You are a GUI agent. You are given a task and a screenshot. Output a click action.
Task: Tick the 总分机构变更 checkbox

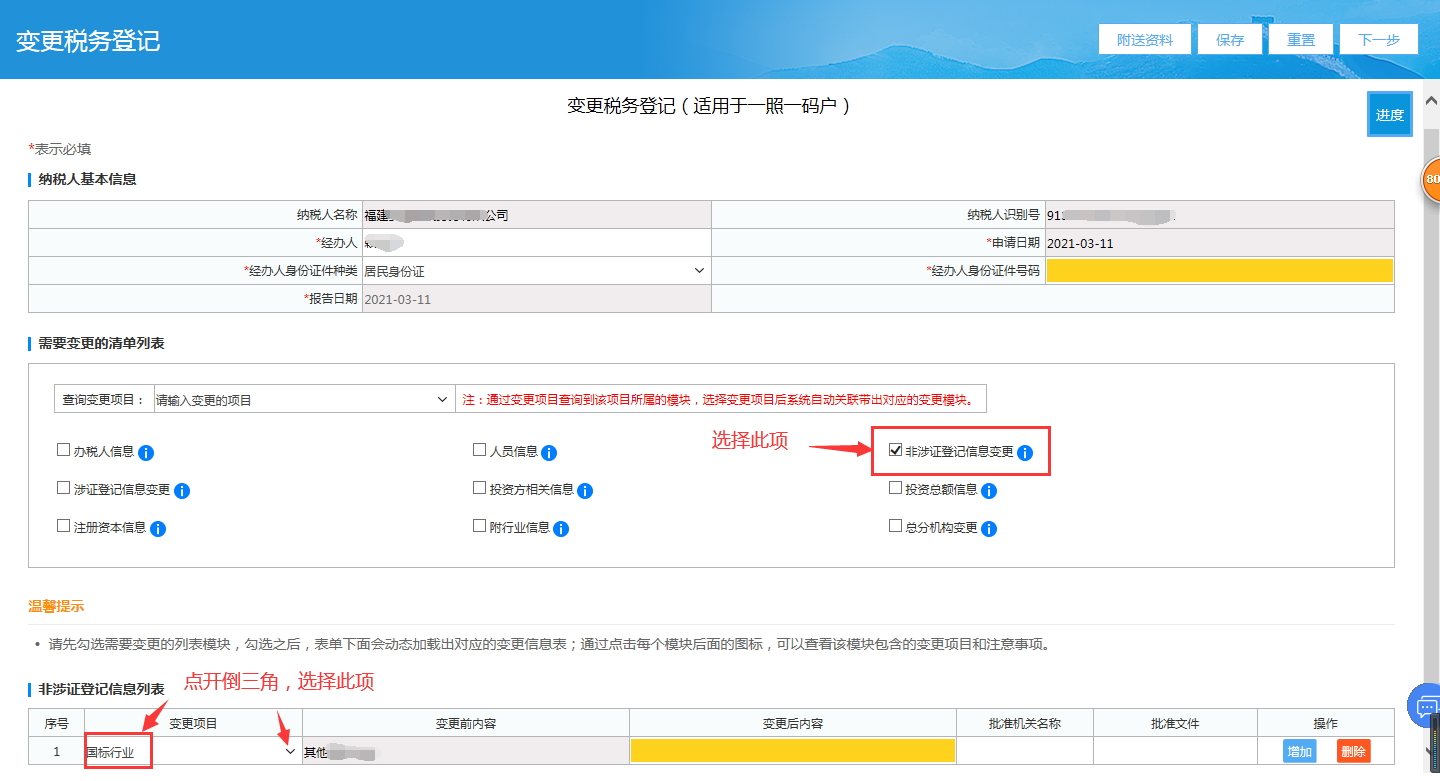896,527
